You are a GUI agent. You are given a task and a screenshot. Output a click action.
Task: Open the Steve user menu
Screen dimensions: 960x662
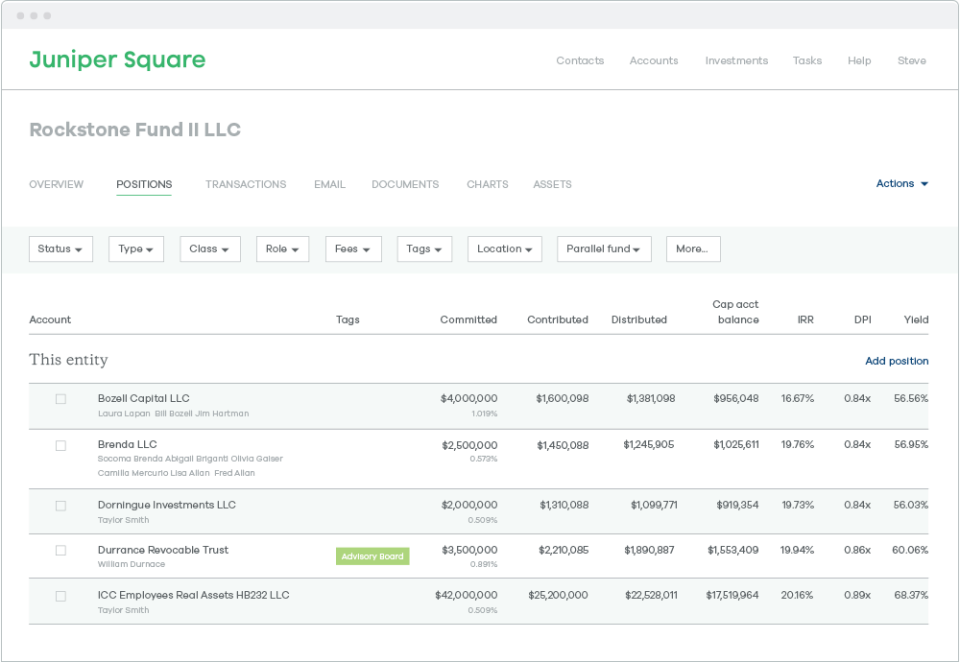[x=912, y=61]
